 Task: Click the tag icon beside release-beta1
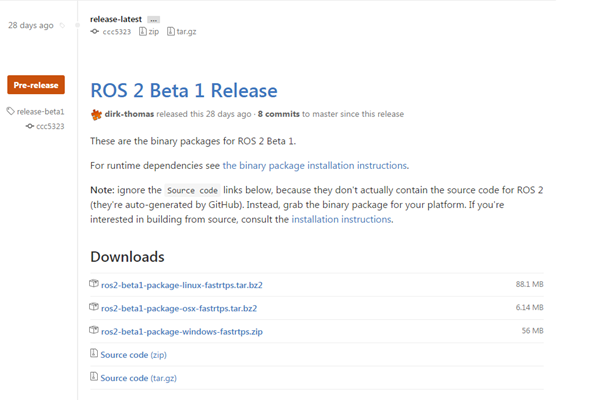10,111
